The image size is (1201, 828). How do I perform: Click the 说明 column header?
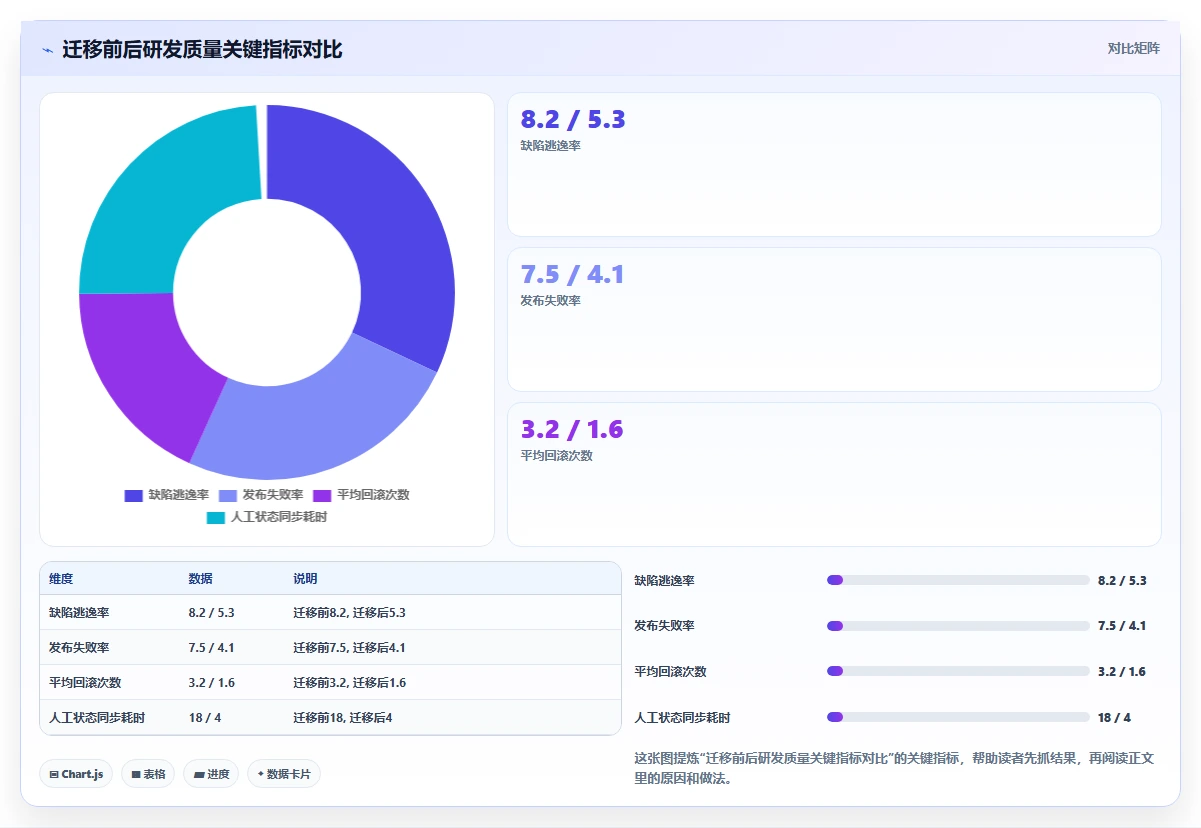pos(305,579)
